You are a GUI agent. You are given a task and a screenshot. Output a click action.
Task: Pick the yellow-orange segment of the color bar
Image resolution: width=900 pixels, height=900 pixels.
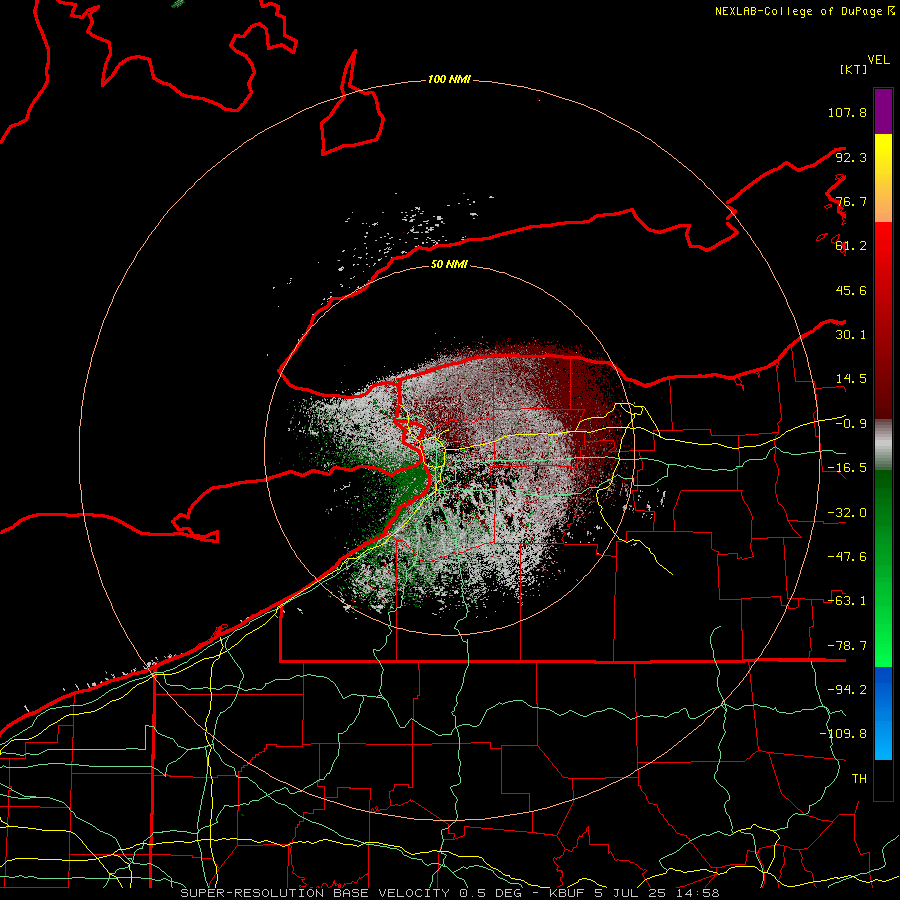883,178
